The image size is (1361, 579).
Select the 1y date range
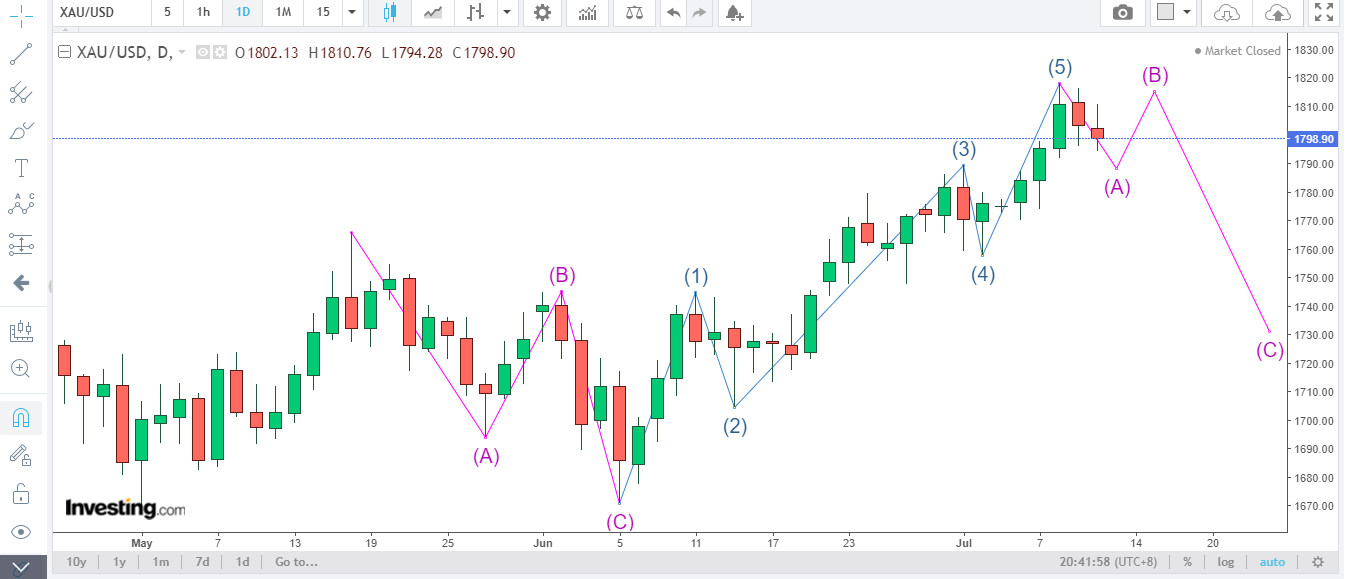pyautogui.click(x=119, y=562)
